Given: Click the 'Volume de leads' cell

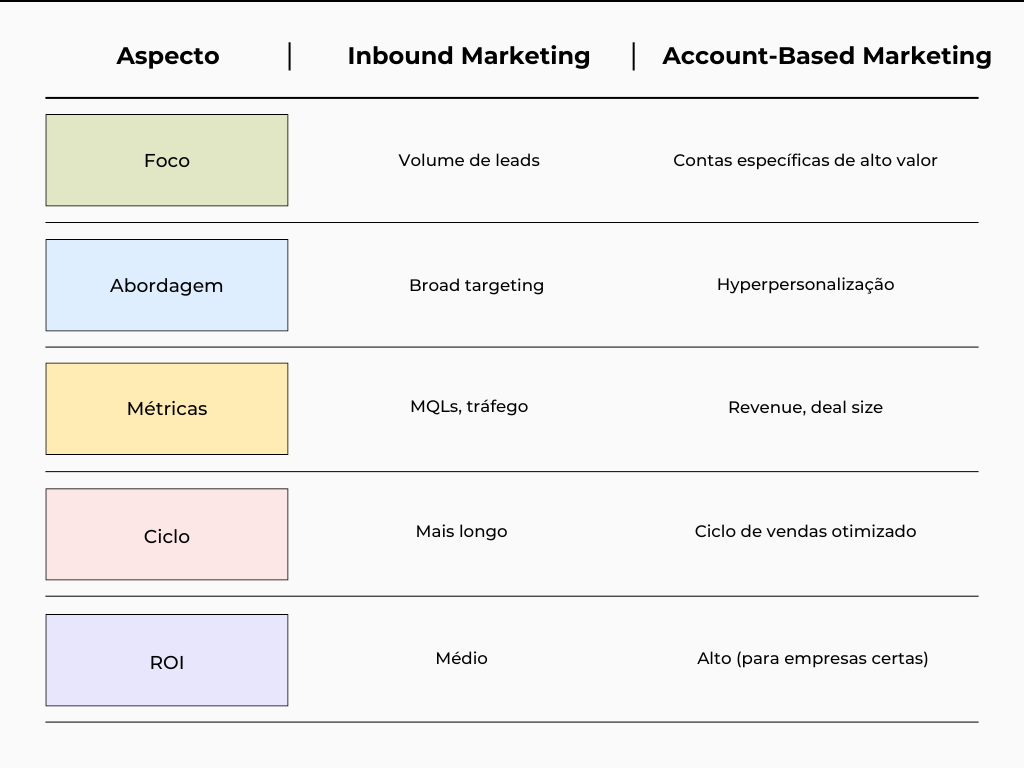Looking at the screenshot, I should (469, 161).
